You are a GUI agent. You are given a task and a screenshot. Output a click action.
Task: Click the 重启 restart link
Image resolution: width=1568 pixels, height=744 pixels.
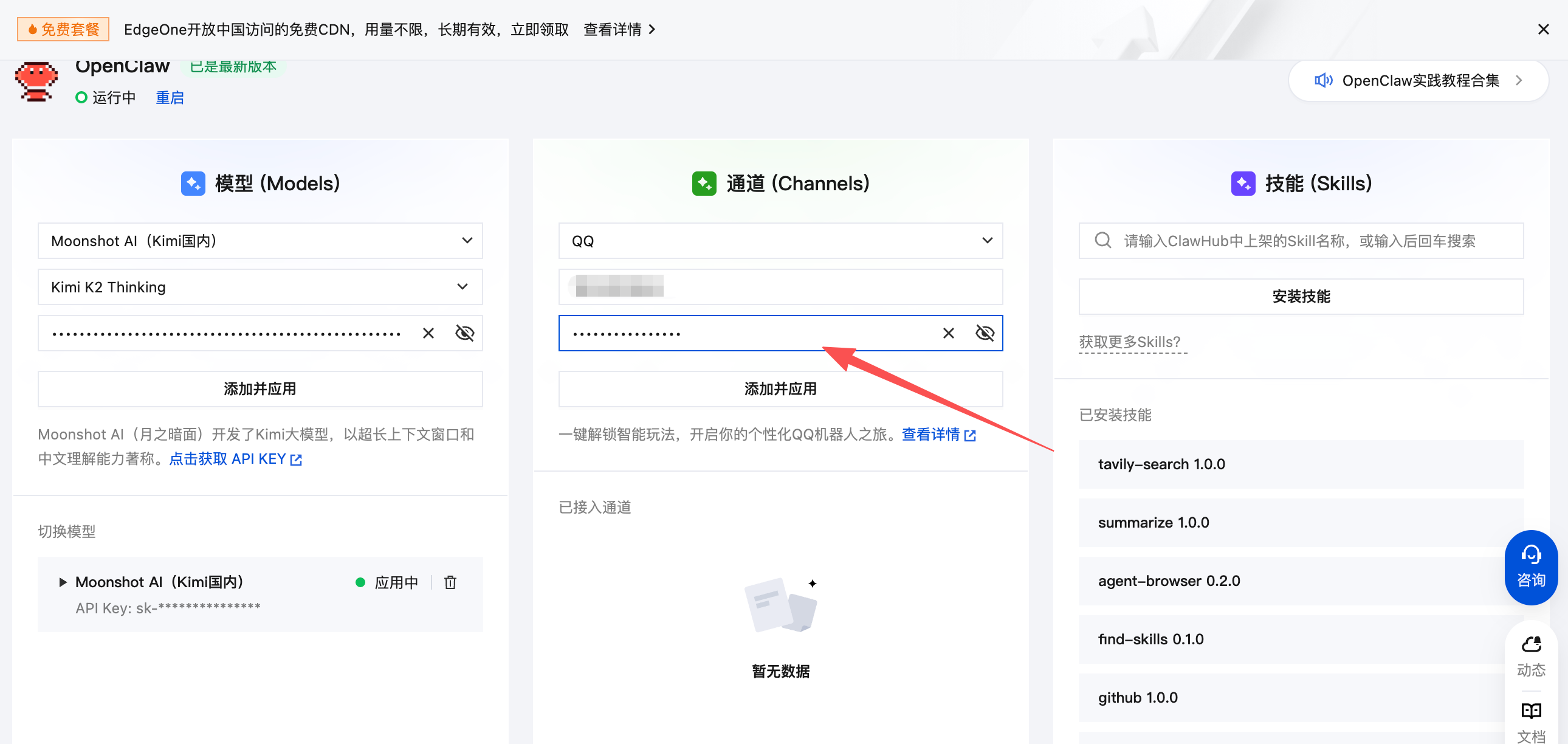pyautogui.click(x=169, y=97)
